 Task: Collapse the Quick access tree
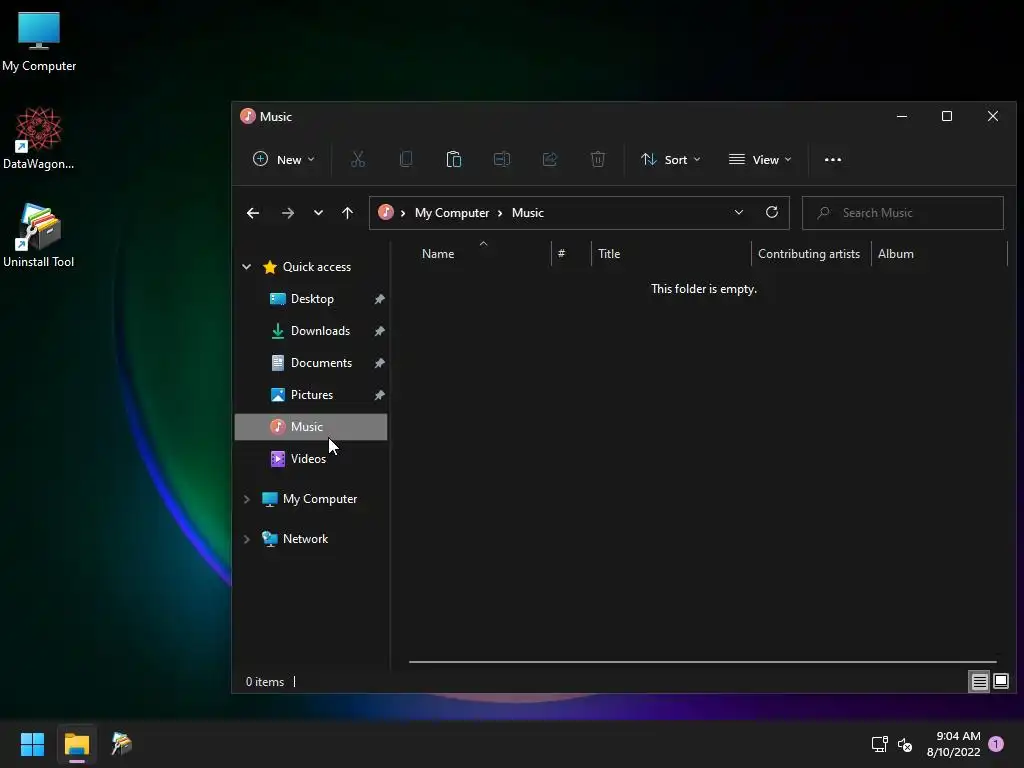[x=246, y=266]
